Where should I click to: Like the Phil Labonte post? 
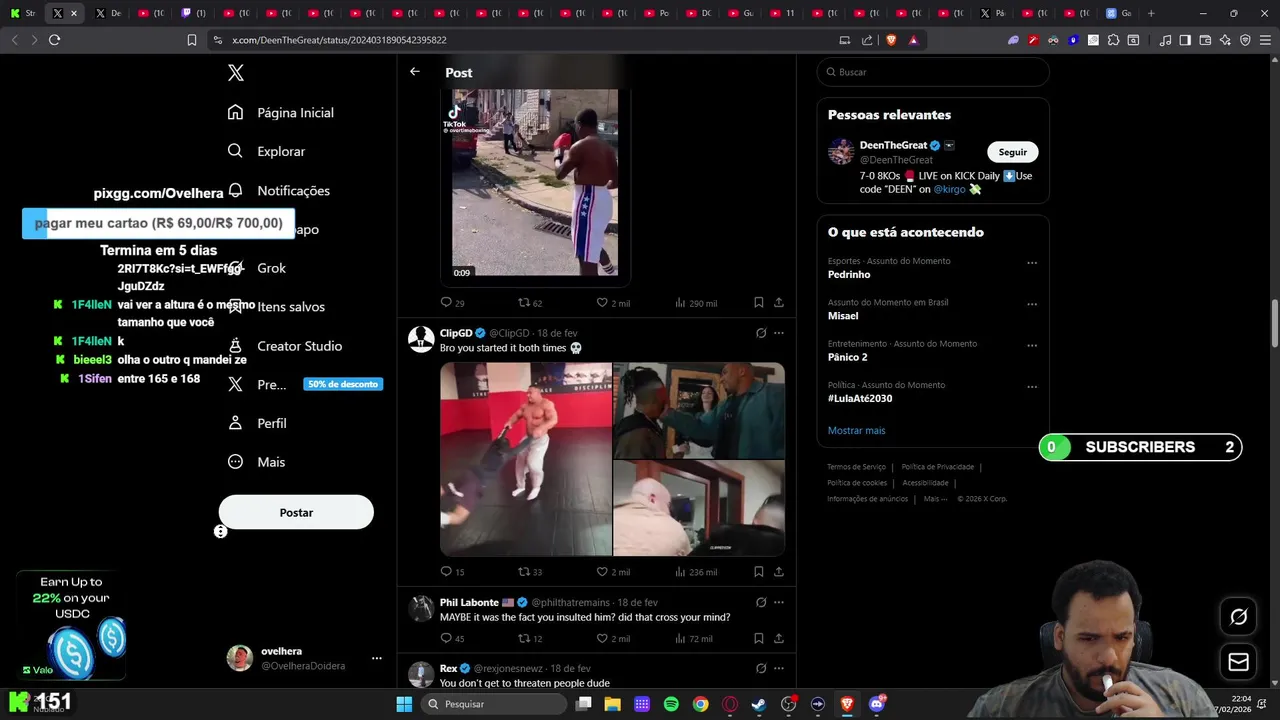coord(601,639)
